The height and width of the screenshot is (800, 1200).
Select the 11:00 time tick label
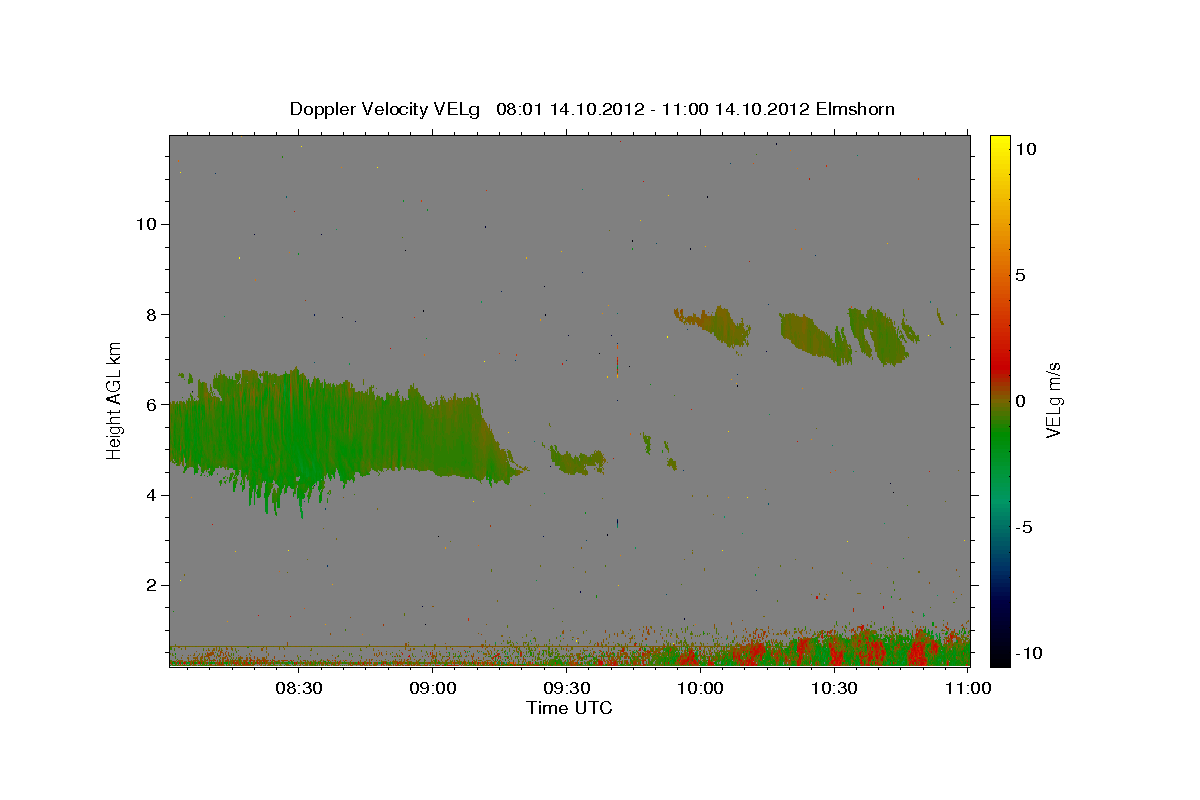point(967,688)
